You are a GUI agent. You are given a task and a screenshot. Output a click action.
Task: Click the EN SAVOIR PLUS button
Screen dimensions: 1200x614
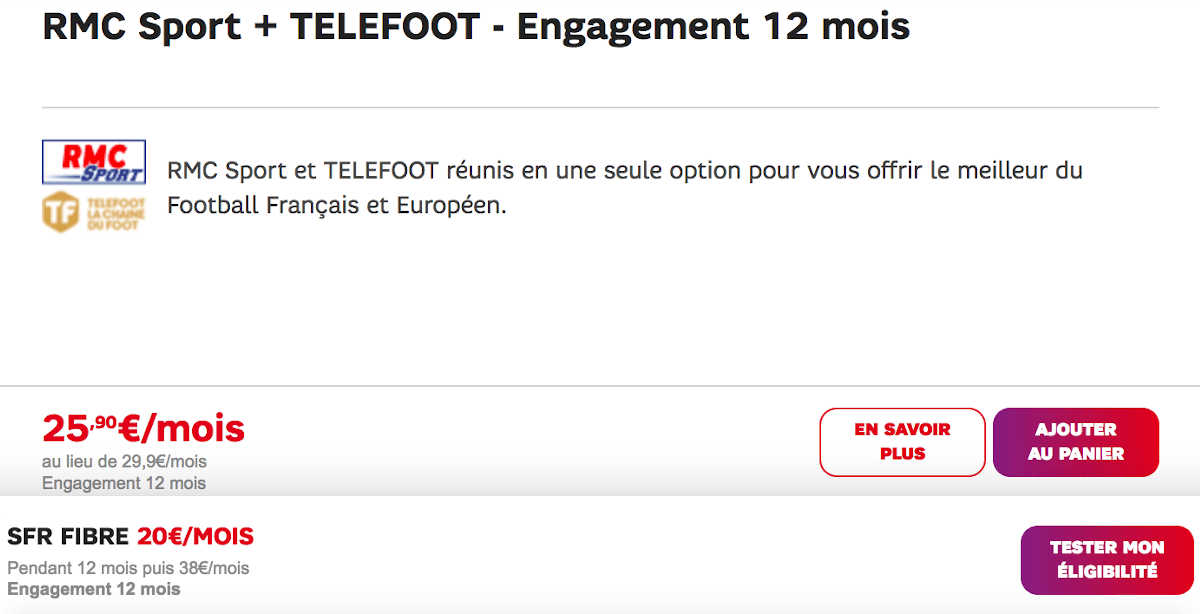click(x=901, y=442)
